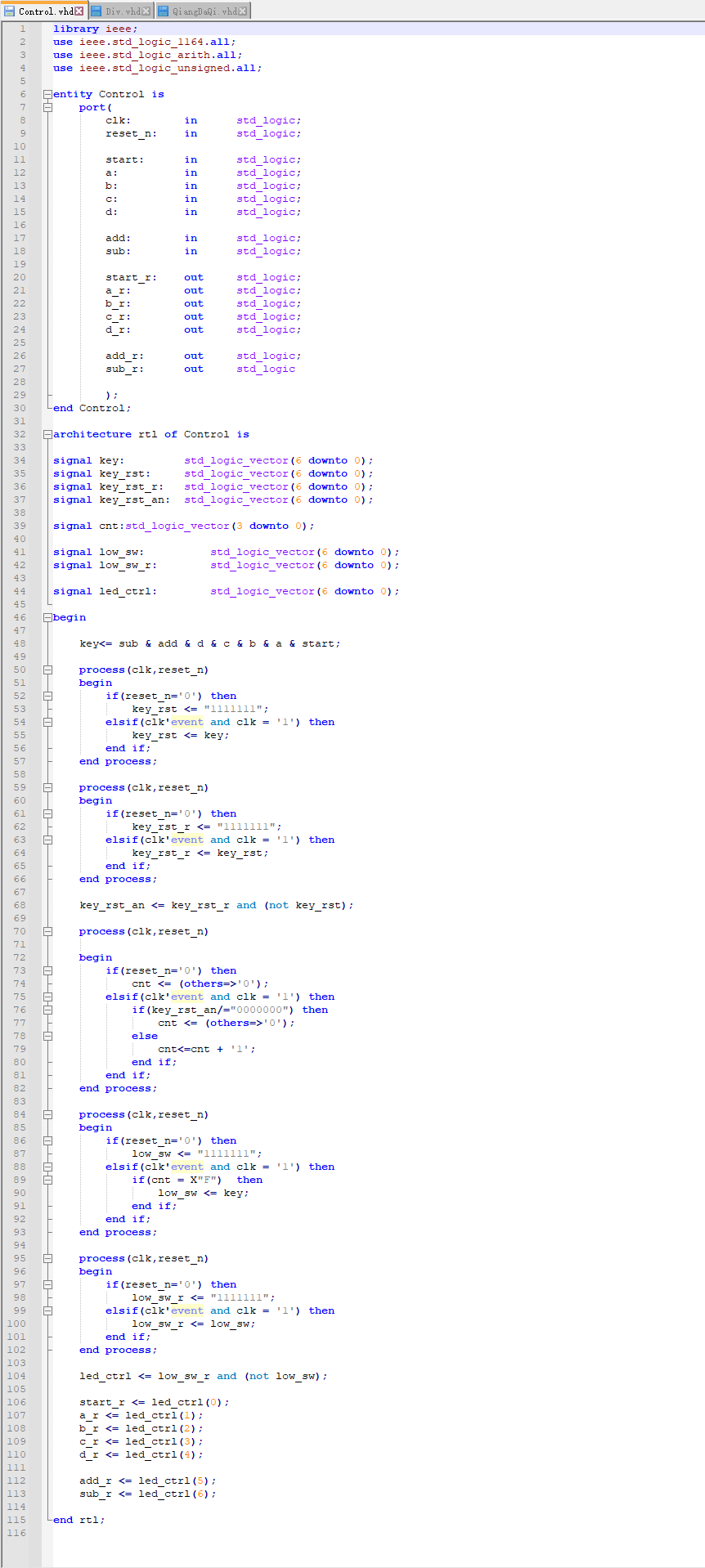Click 'start_r:' port name on line 20
Screen dimensions: 705x1568
tap(132, 277)
